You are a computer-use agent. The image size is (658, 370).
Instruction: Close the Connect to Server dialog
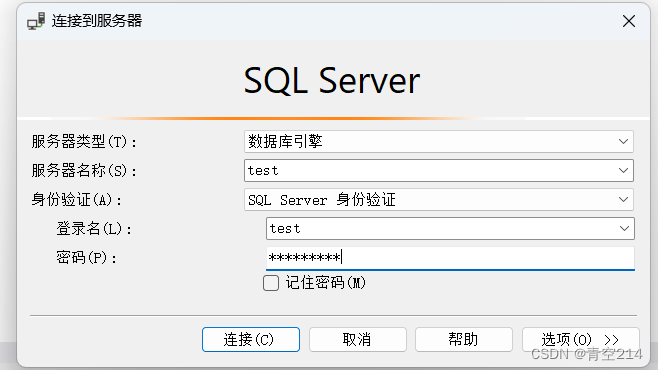click(x=629, y=21)
